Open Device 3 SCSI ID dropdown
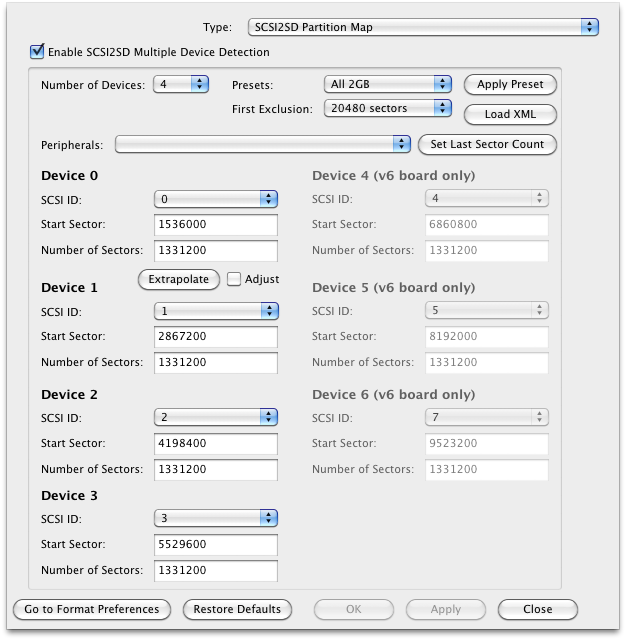Screen dimensions: 626x640 [216, 518]
